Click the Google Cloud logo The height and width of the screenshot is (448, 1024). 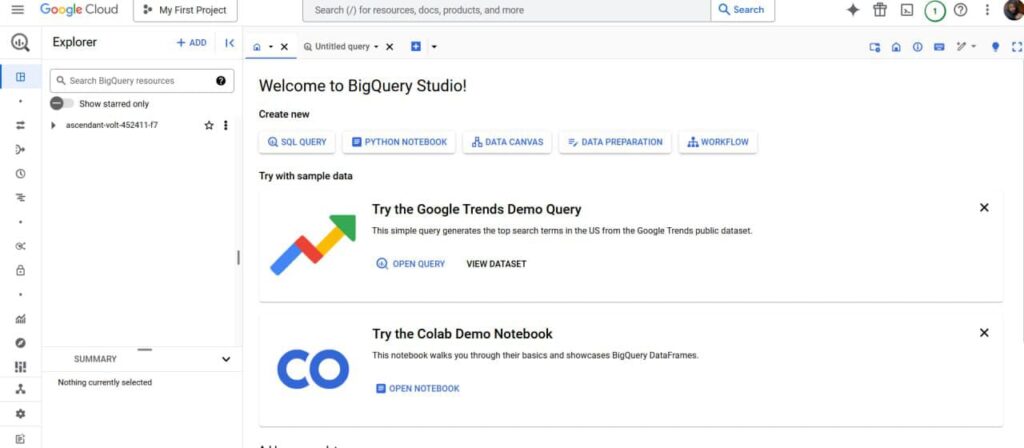79,10
